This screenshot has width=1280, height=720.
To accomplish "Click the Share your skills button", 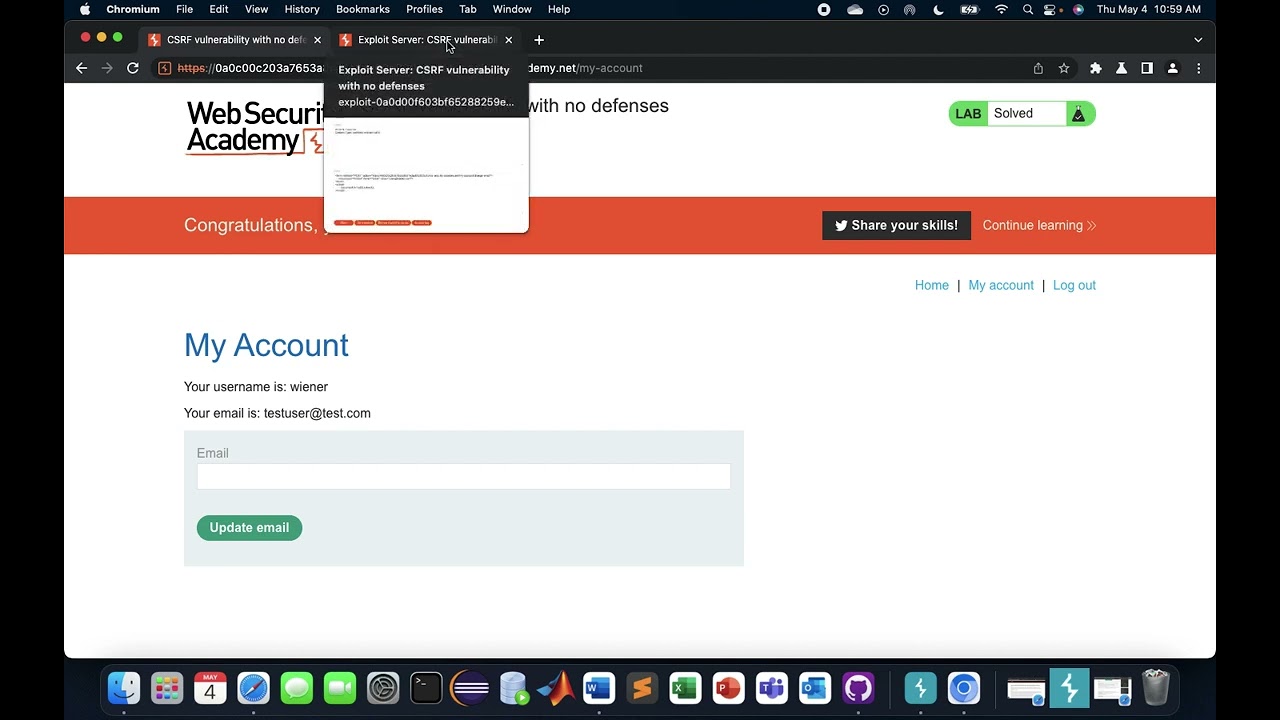I will pos(896,225).
